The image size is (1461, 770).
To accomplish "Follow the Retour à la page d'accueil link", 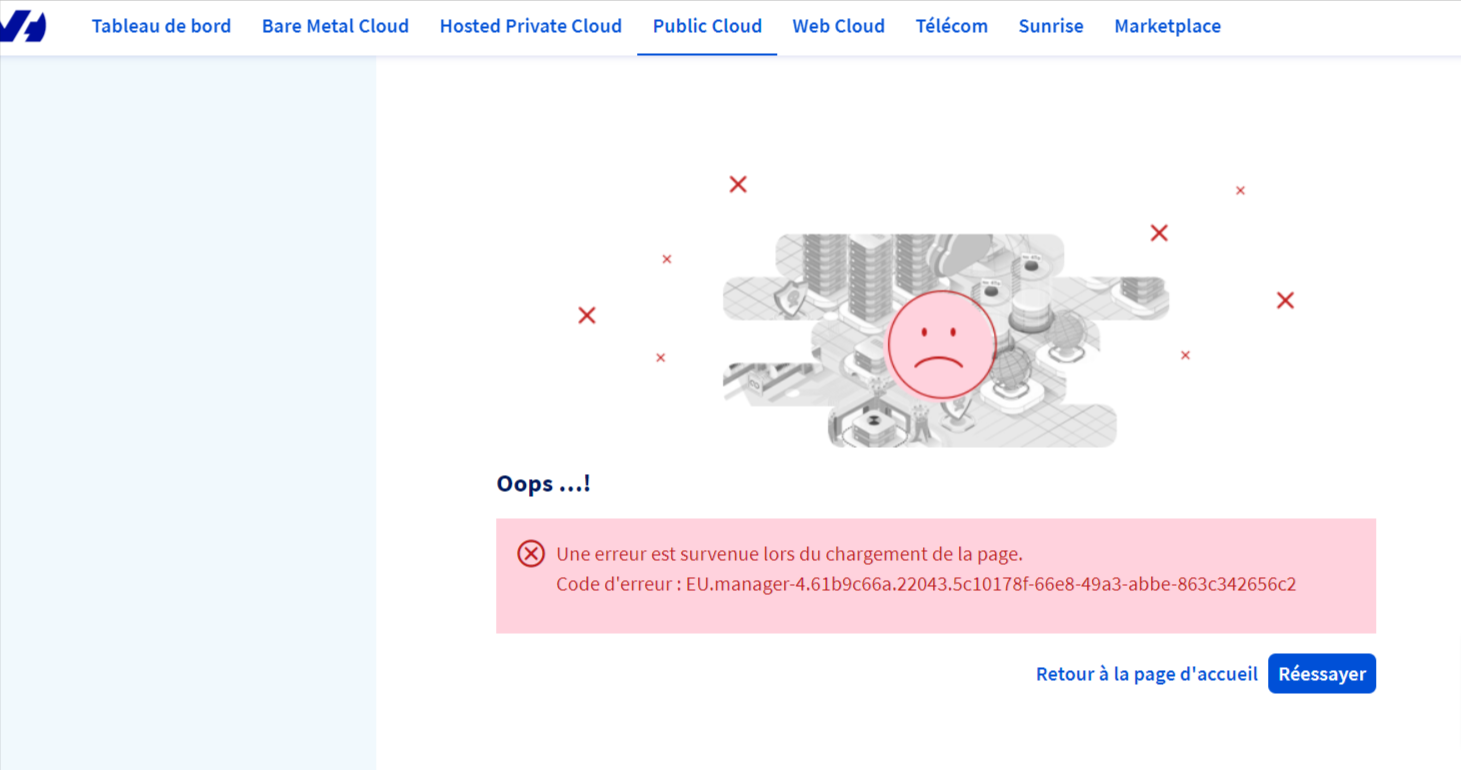I will [1146, 674].
